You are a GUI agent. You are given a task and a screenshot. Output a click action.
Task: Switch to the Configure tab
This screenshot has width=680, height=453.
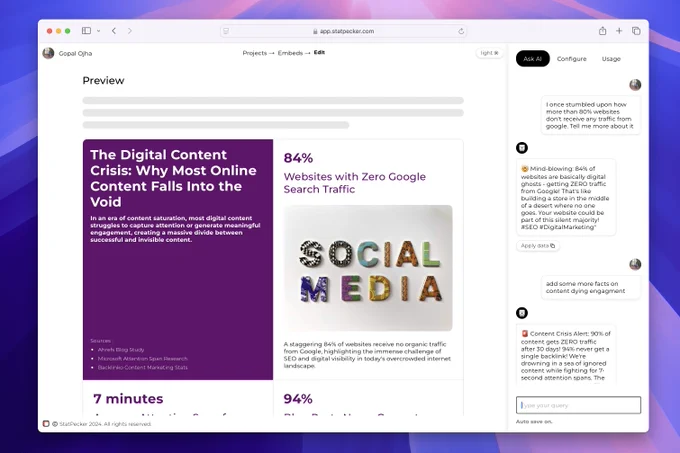tap(572, 59)
